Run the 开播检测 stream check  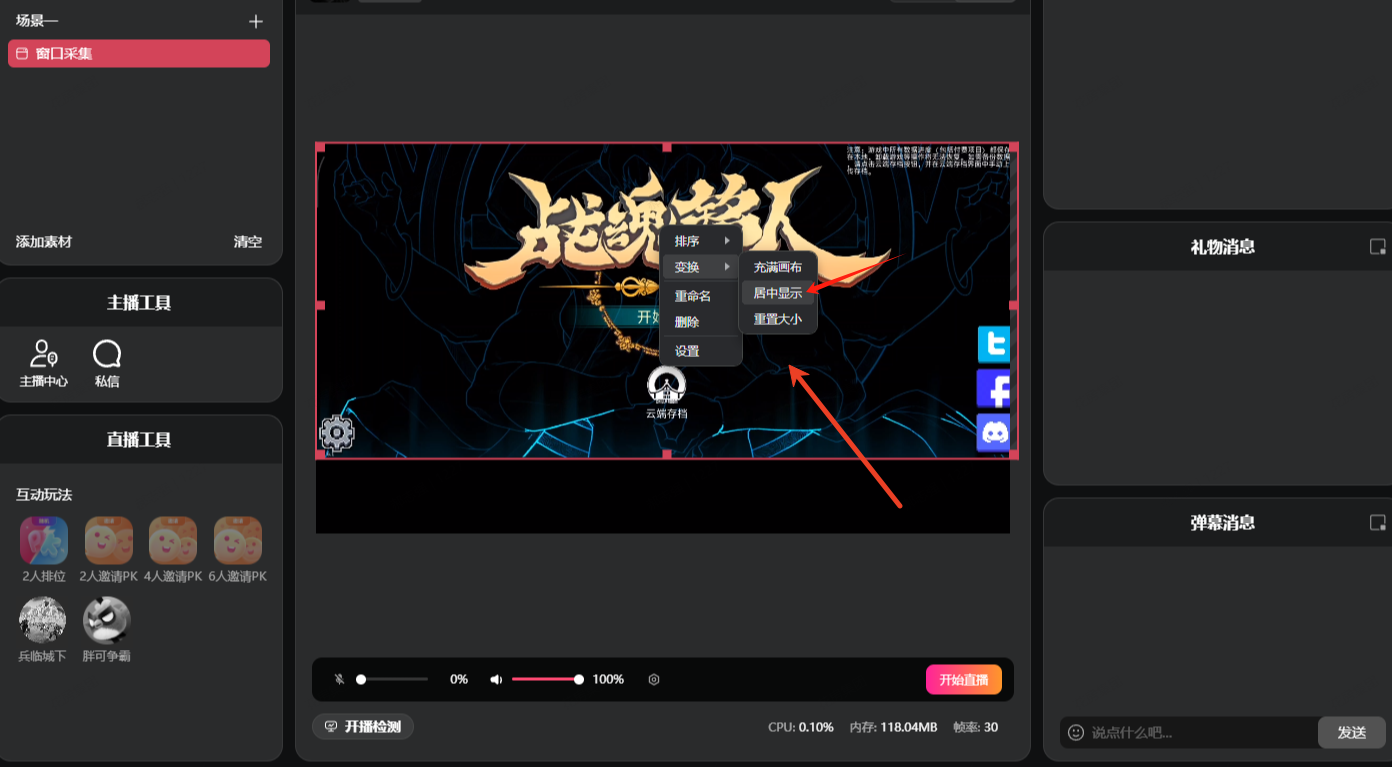[x=362, y=727]
